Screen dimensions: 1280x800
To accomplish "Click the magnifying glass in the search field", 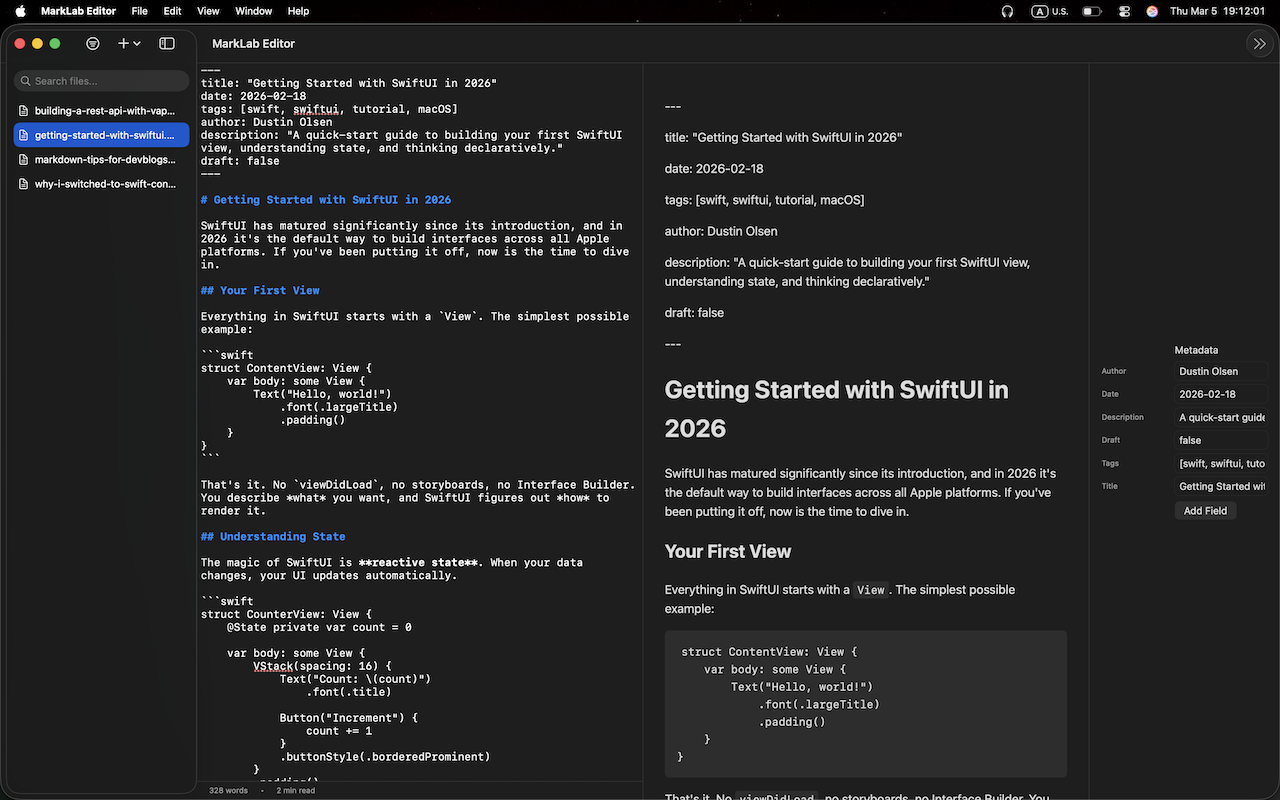I will point(25,81).
